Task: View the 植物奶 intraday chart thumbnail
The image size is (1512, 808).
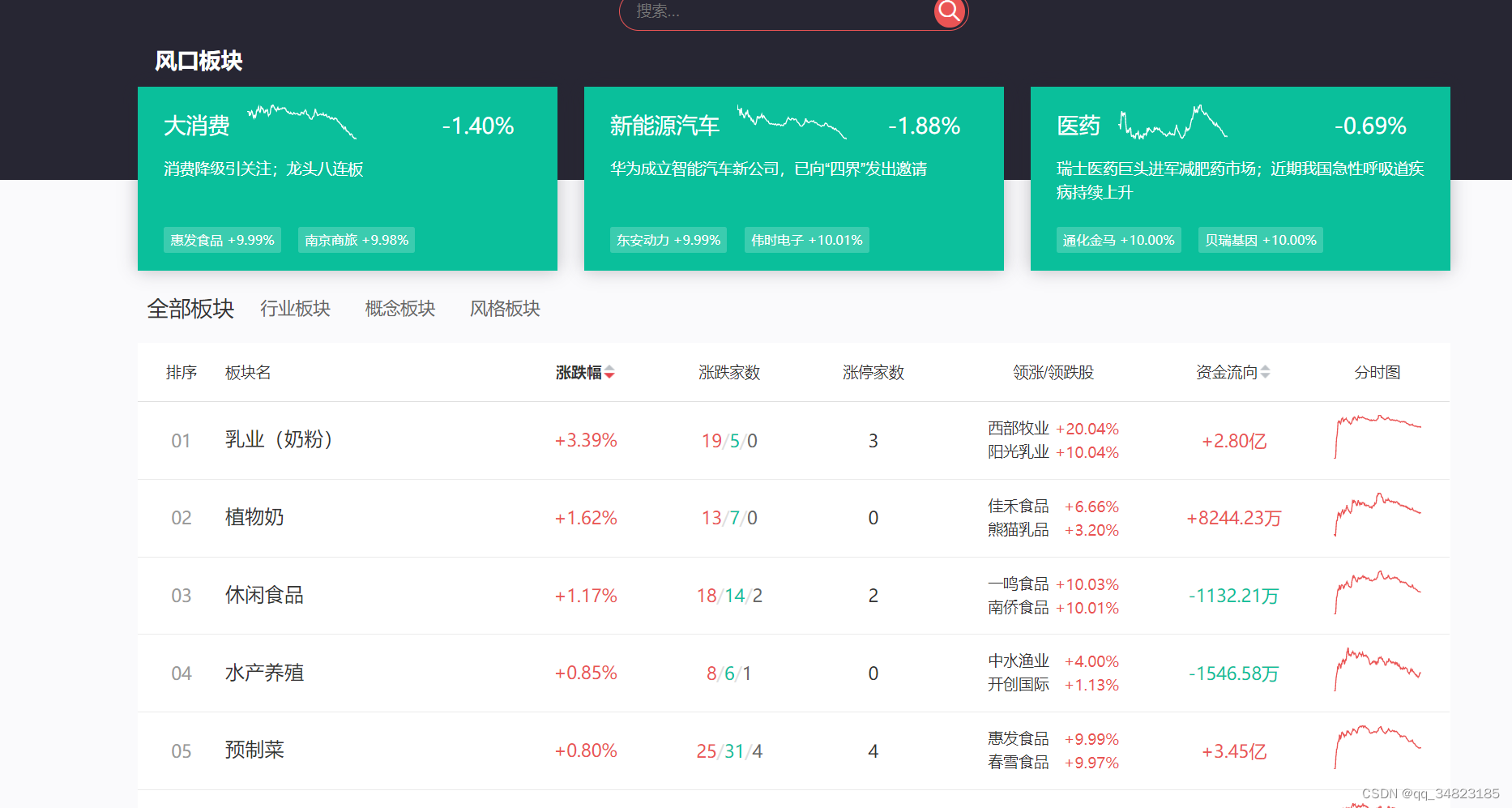Action: point(1377,515)
